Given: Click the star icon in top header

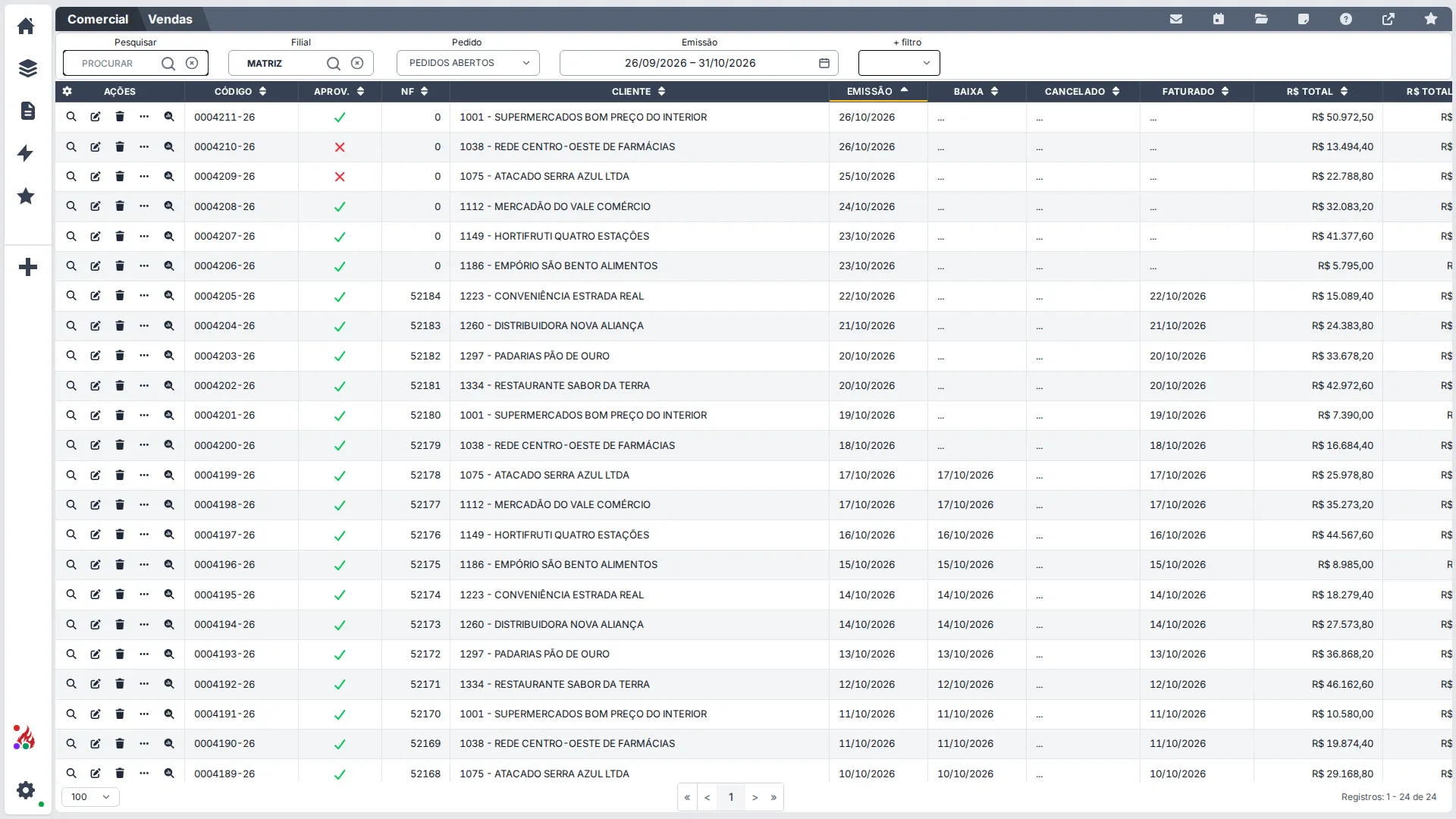Looking at the screenshot, I should point(1431,19).
